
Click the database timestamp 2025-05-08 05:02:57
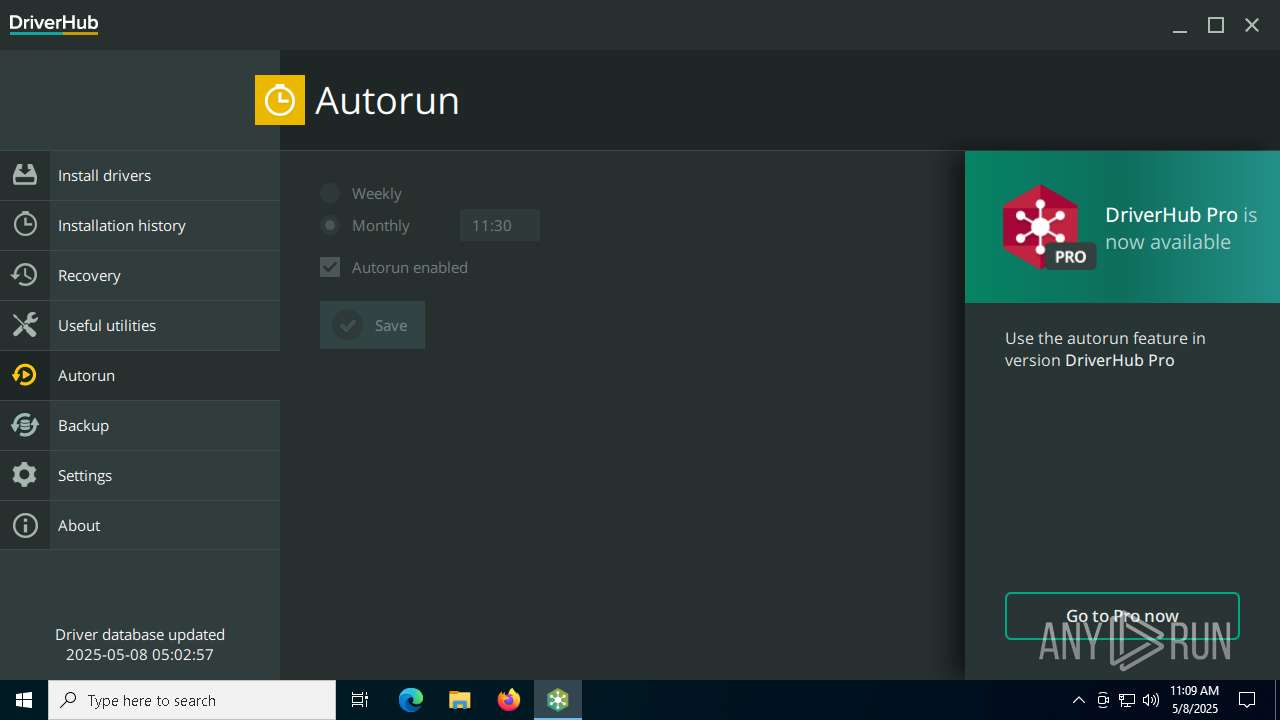140,655
